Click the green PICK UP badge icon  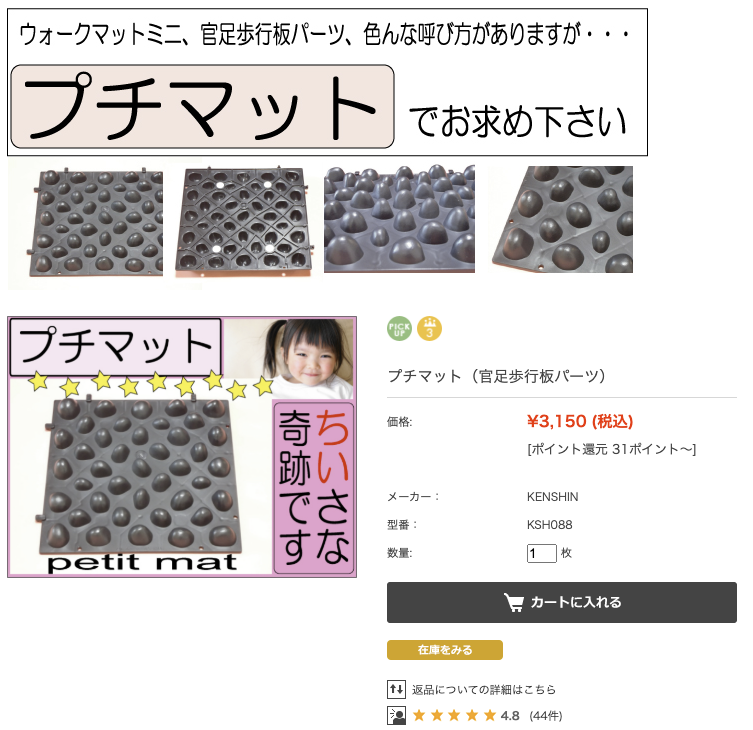click(400, 329)
